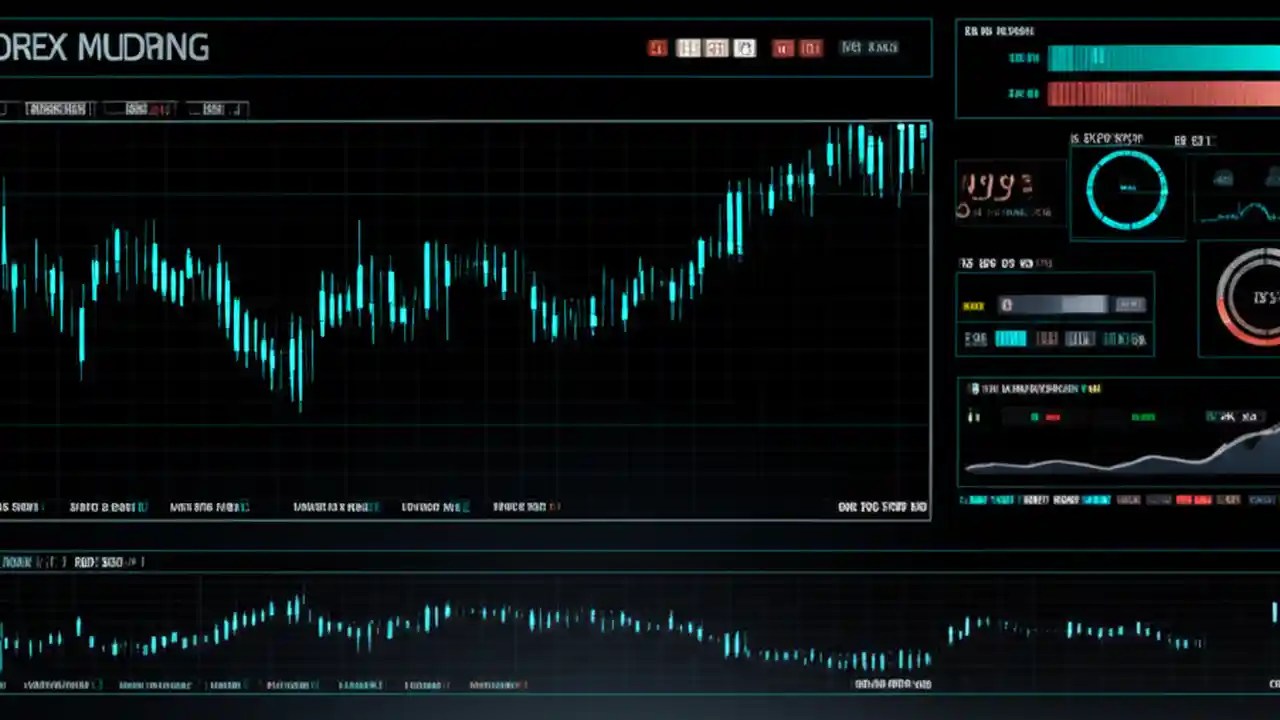The height and width of the screenshot is (720, 1280).
Task: Open the dropdown in the sidebar search field
Action: point(1129,305)
